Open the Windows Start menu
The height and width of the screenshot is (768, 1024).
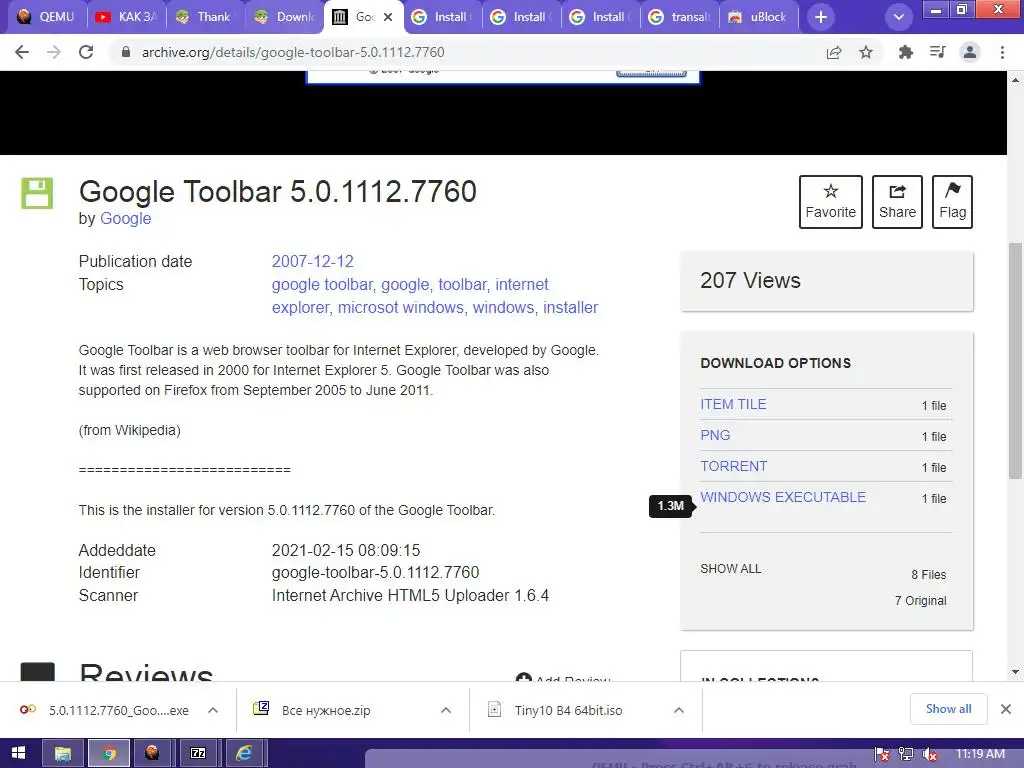[x=18, y=754]
